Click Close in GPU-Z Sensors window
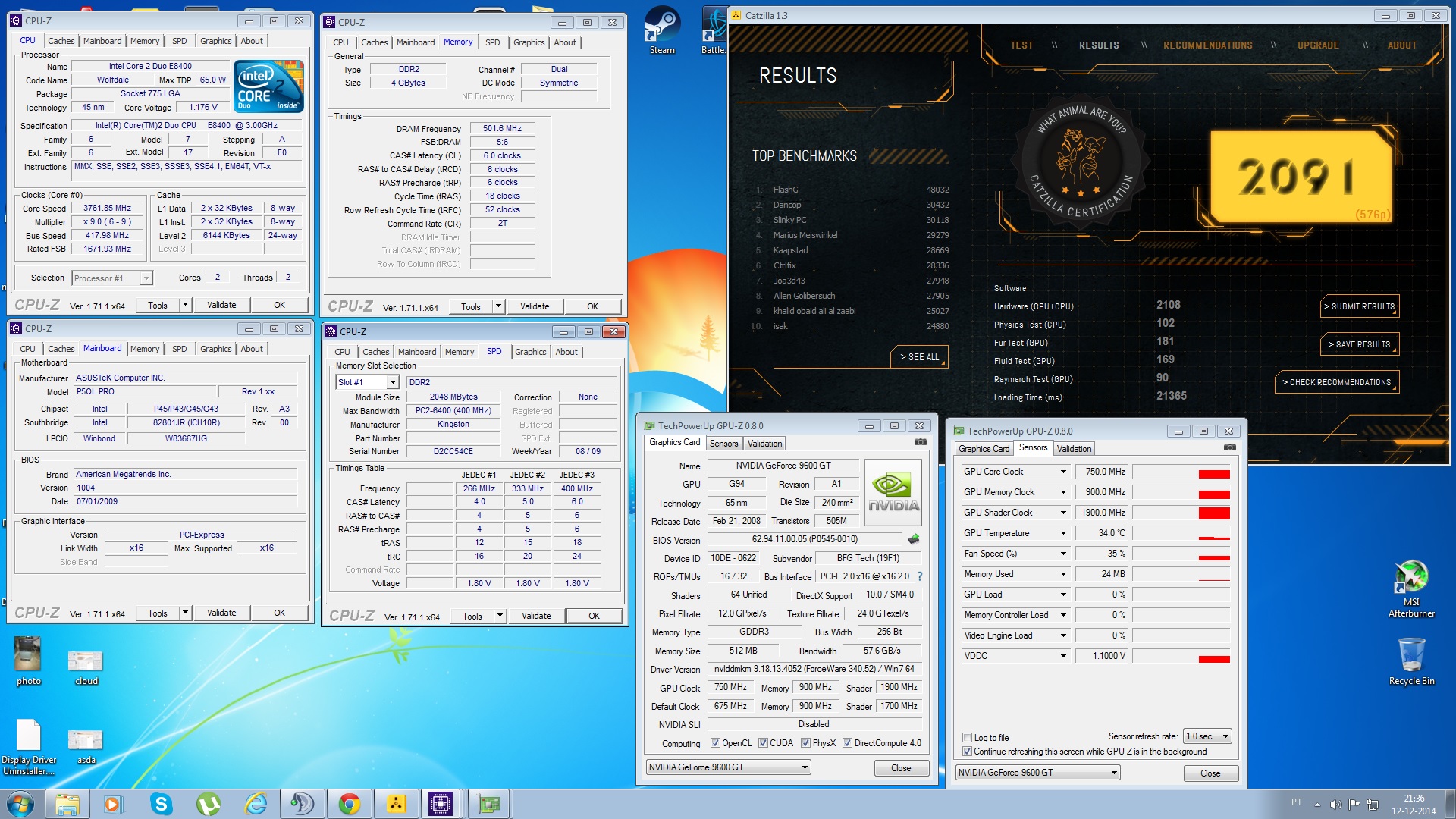This screenshot has width=1456, height=819. point(1210,773)
